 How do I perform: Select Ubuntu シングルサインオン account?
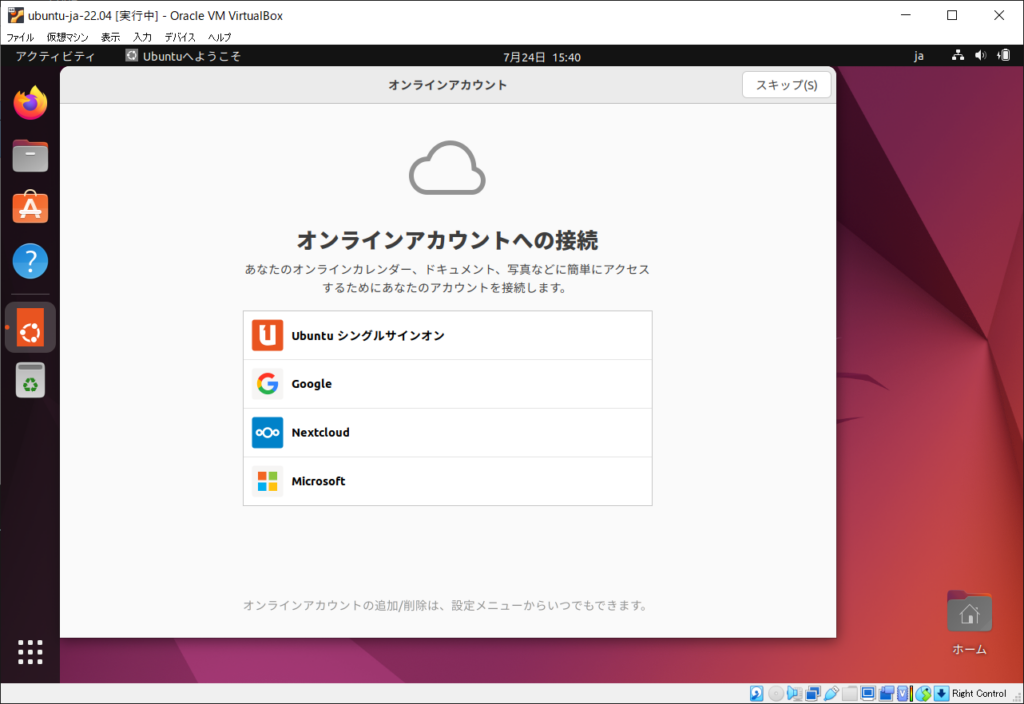447,335
